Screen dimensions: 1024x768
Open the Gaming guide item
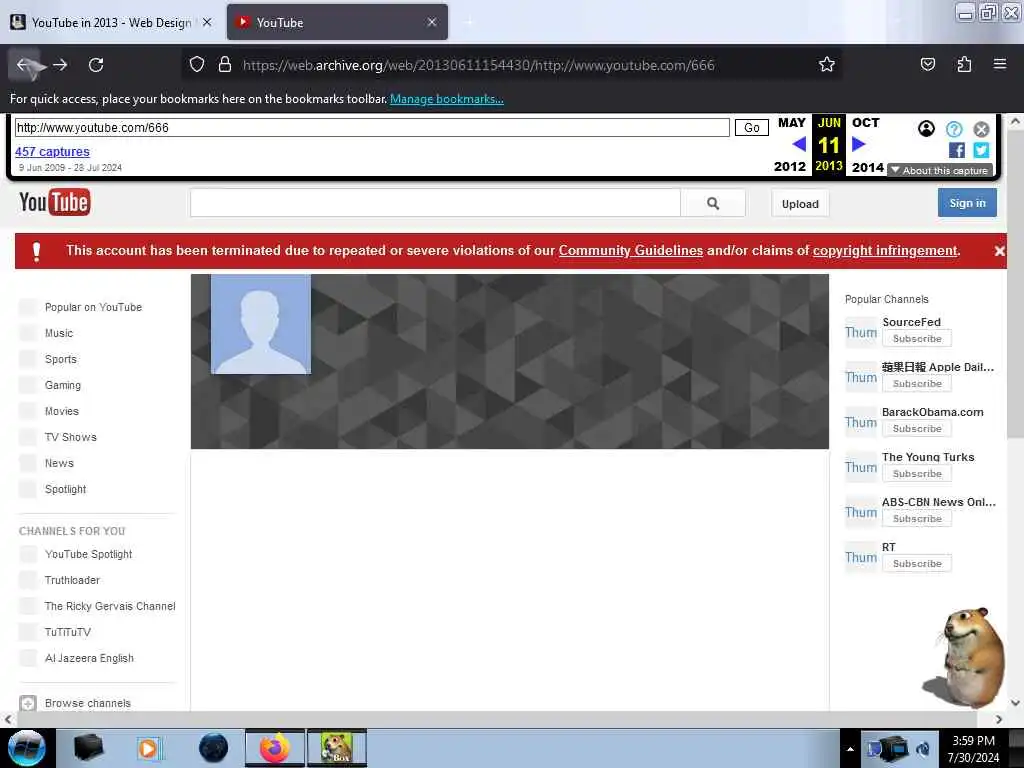tap(63, 385)
